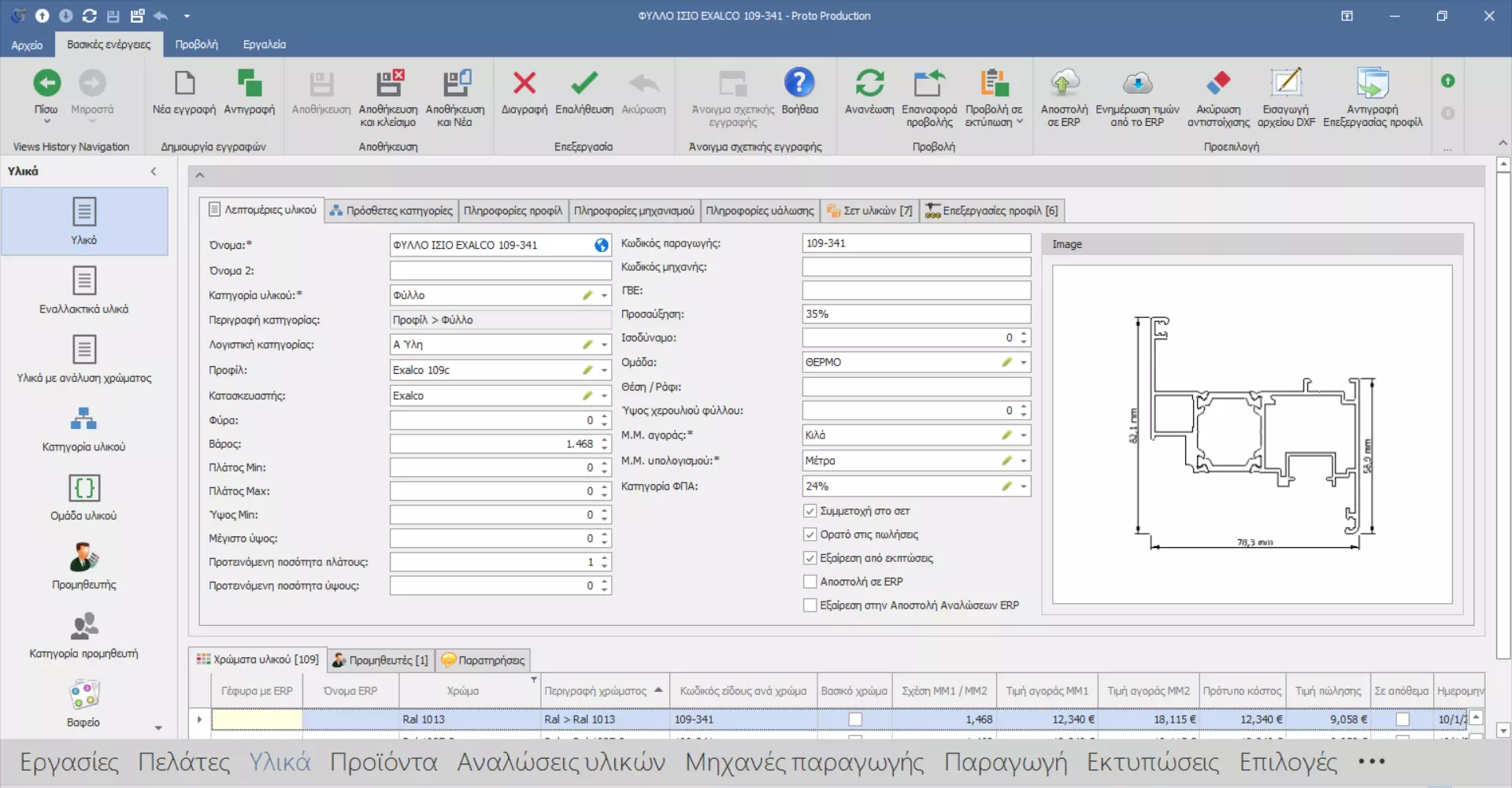Refresh data with Ανανέωση icon
Image resolution: width=1512 pixels, height=788 pixels.
869,83
